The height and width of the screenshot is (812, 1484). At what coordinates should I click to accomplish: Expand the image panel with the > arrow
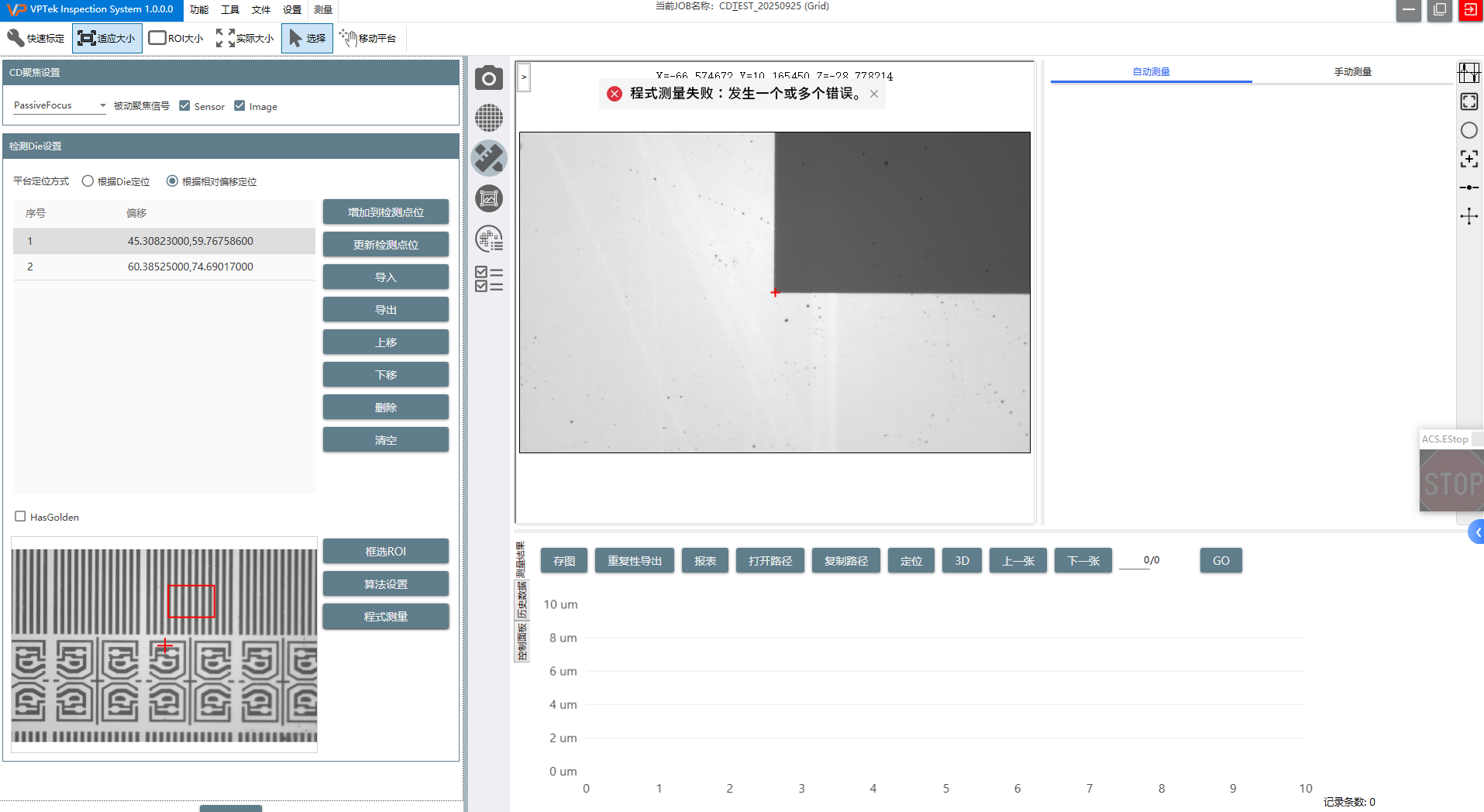pyautogui.click(x=524, y=77)
